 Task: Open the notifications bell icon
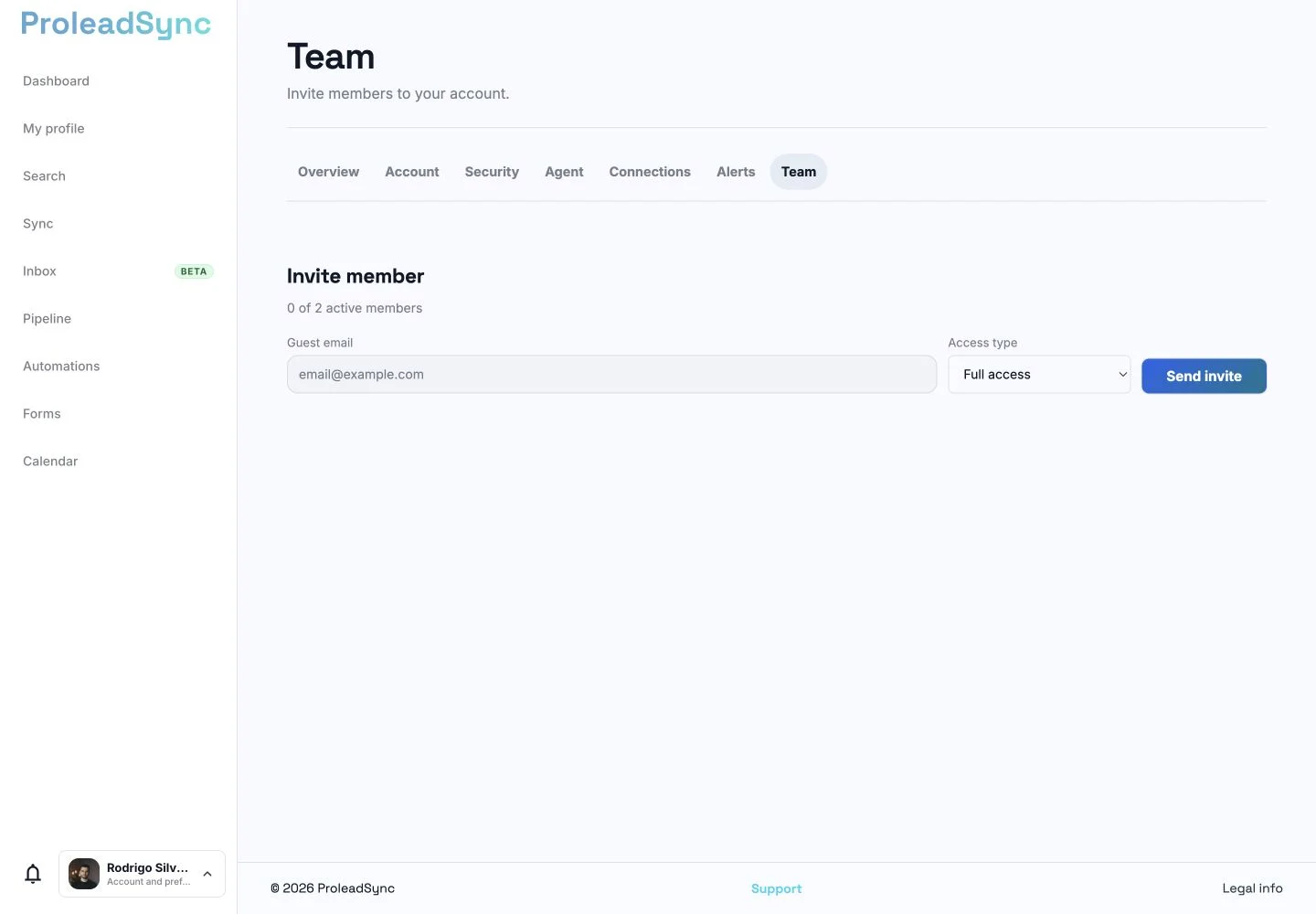33,874
